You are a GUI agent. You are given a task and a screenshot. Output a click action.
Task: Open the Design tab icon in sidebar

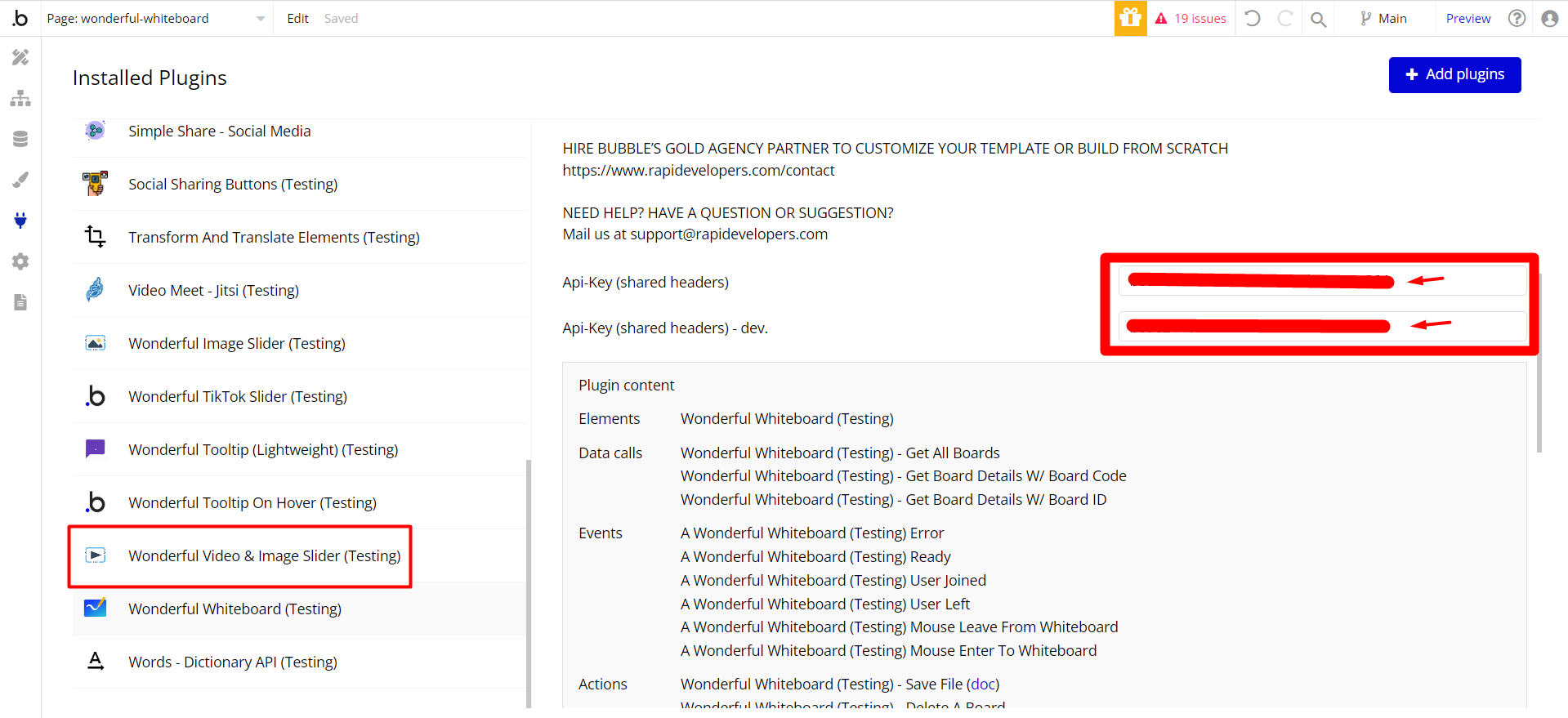(x=20, y=57)
